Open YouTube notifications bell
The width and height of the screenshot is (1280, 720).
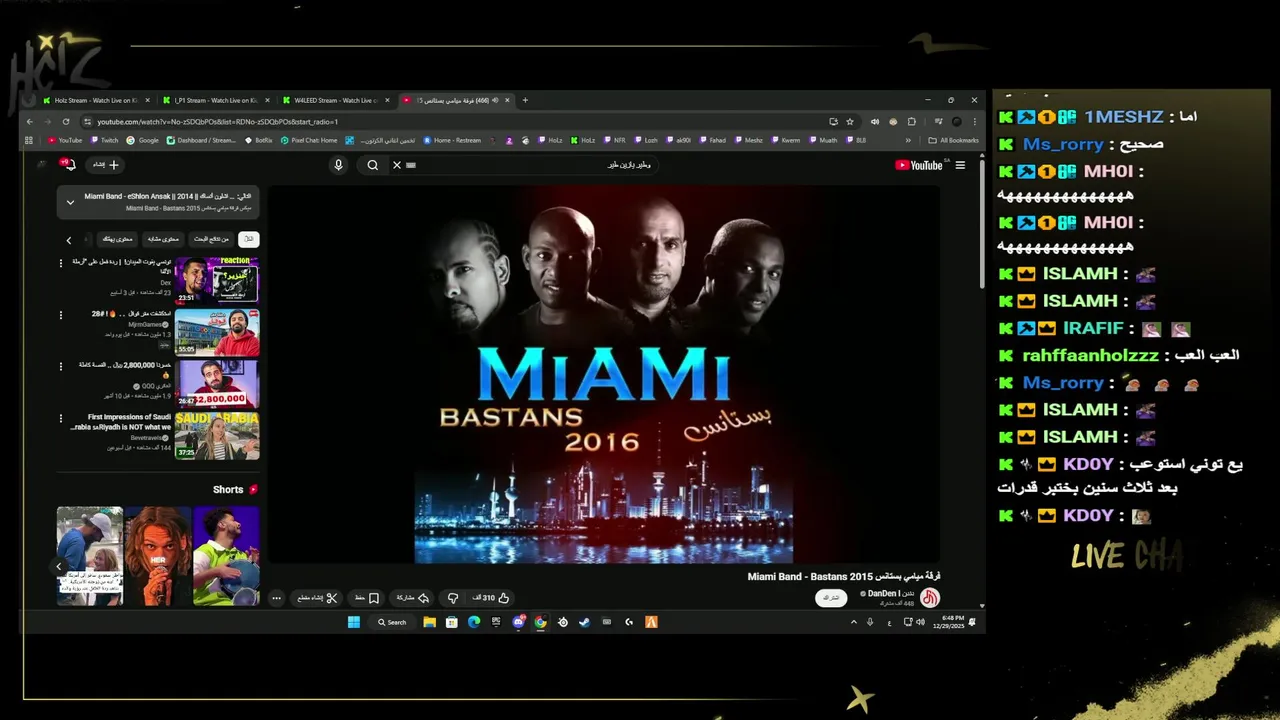(x=69, y=165)
